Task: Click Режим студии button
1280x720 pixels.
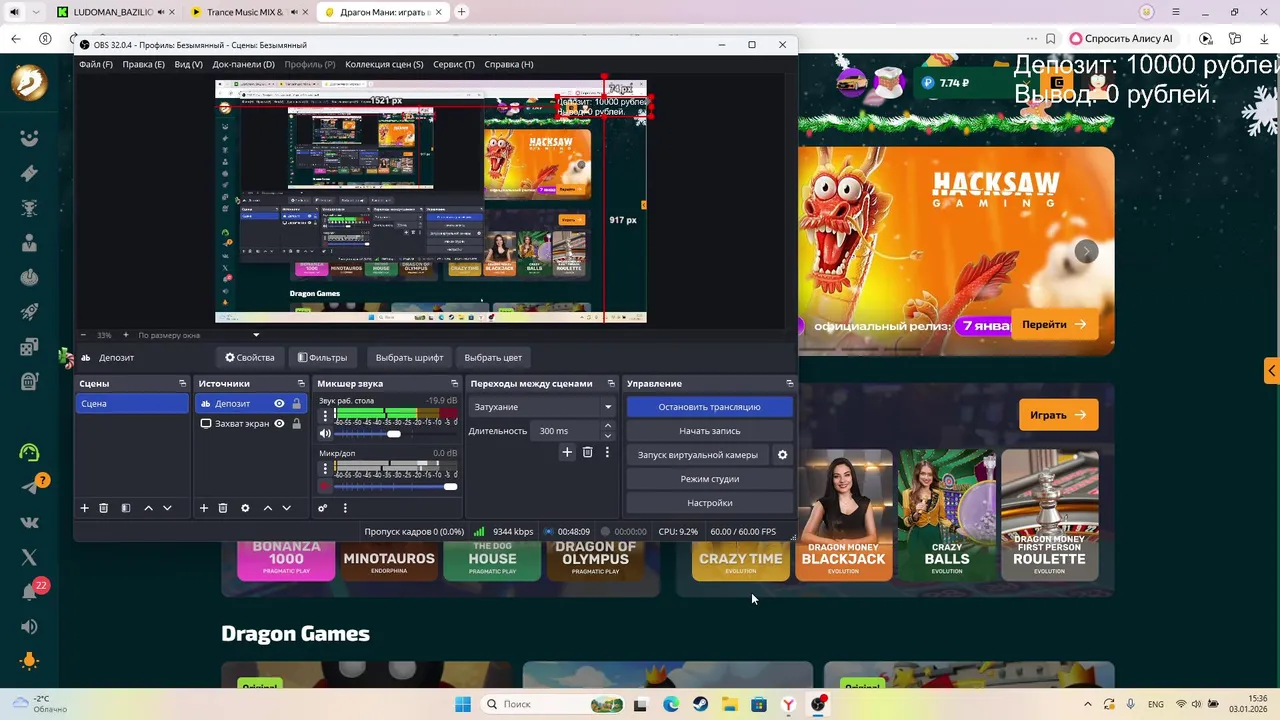Action: click(x=710, y=479)
